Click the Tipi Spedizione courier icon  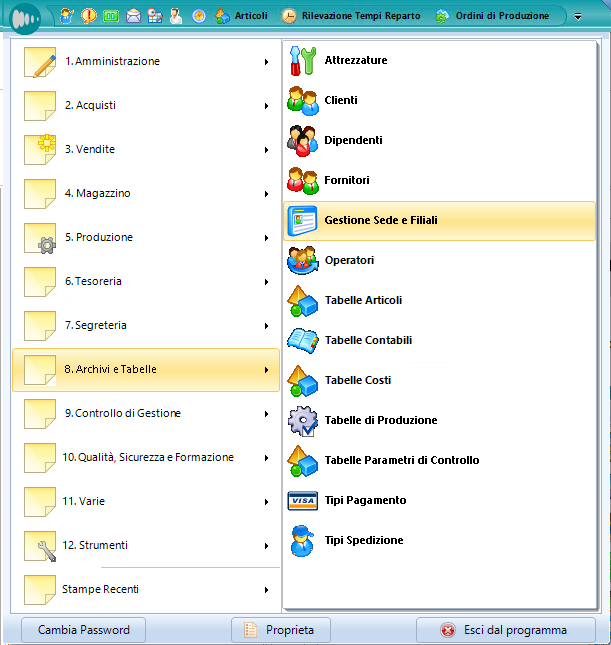pos(302,541)
